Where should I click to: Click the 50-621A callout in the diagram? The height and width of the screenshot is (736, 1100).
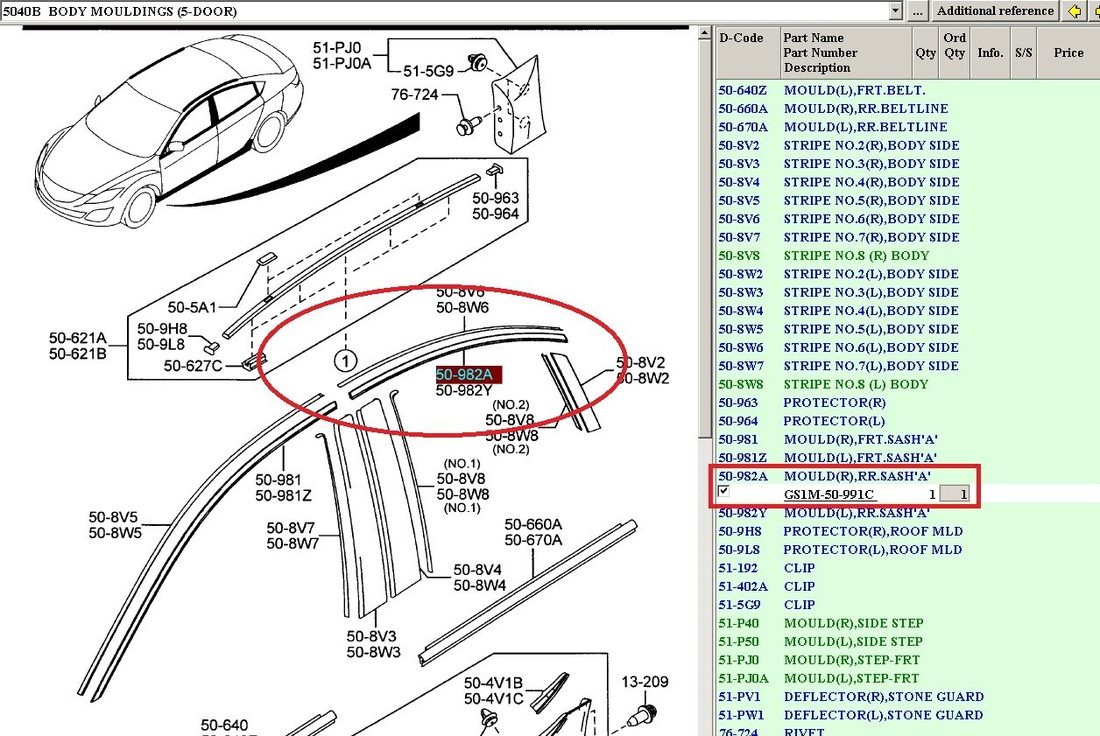(x=78, y=338)
